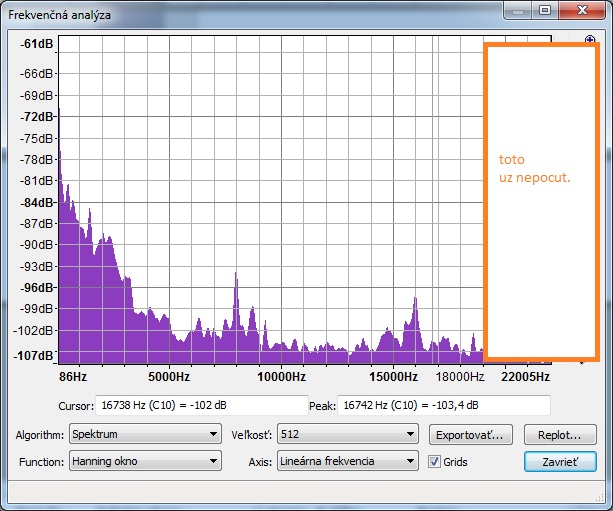Toggle the Grids checkbox

point(434,462)
